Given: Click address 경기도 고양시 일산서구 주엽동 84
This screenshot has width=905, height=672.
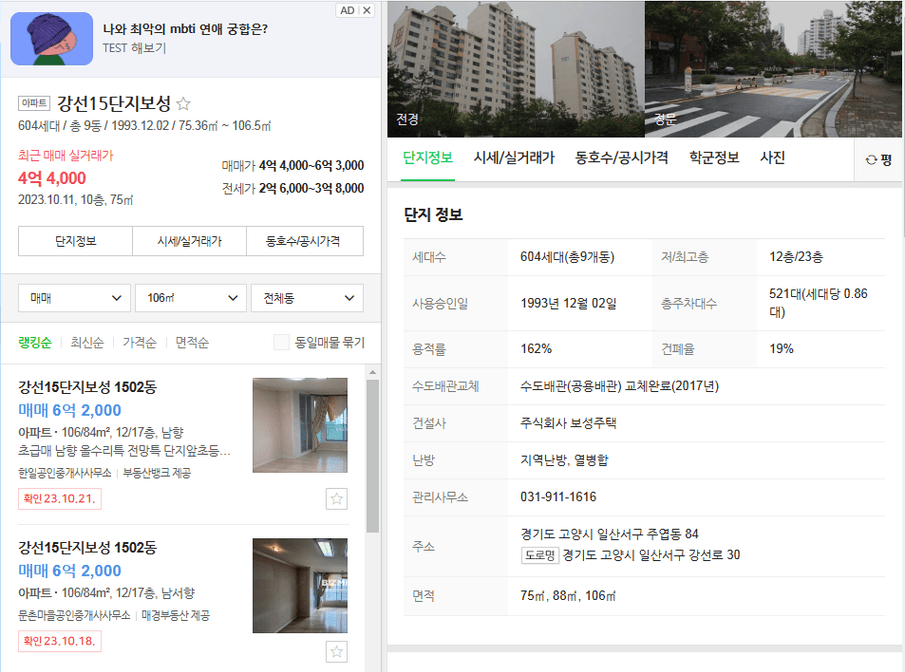Looking at the screenshot, I should tap(609, 534).
